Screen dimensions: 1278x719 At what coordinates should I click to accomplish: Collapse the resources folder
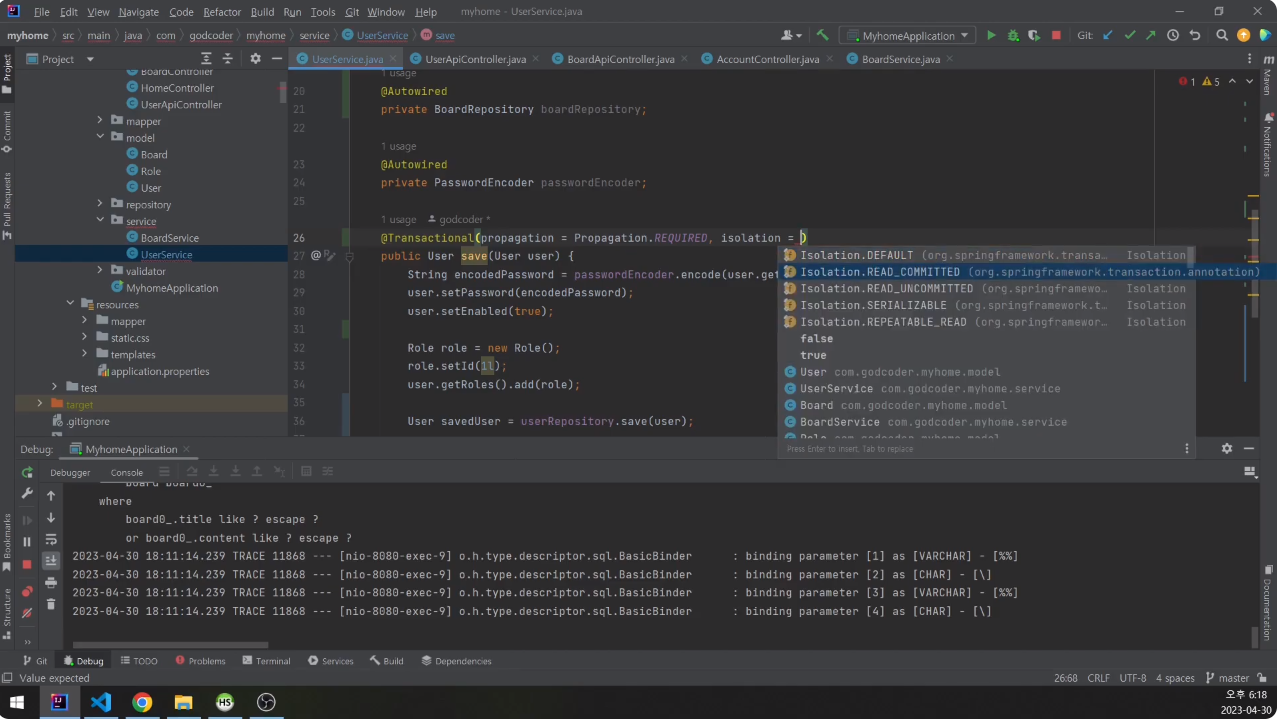coord(70,305)
